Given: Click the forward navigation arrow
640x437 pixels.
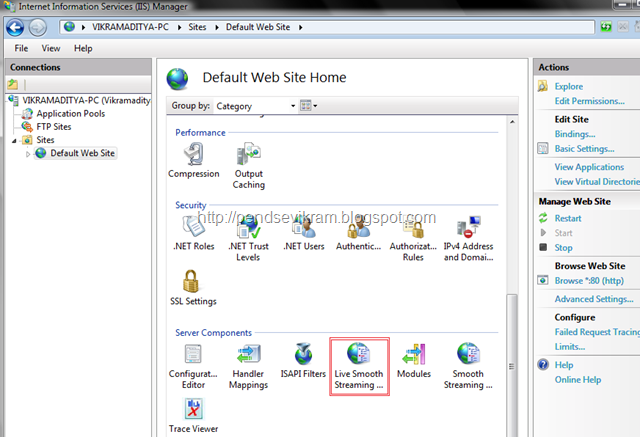Looking at the screenshot, I should [x=38, y=28].
